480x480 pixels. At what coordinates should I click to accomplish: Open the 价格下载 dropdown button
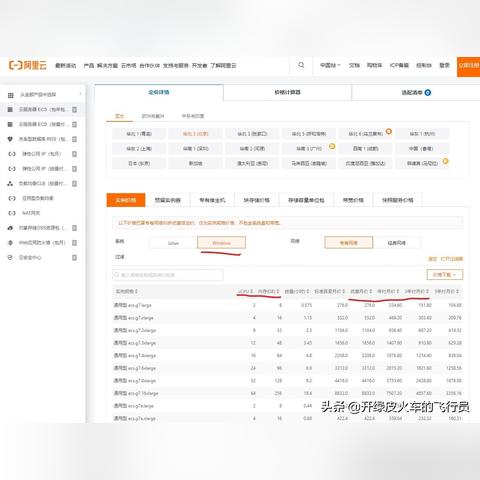click(445, 275)
